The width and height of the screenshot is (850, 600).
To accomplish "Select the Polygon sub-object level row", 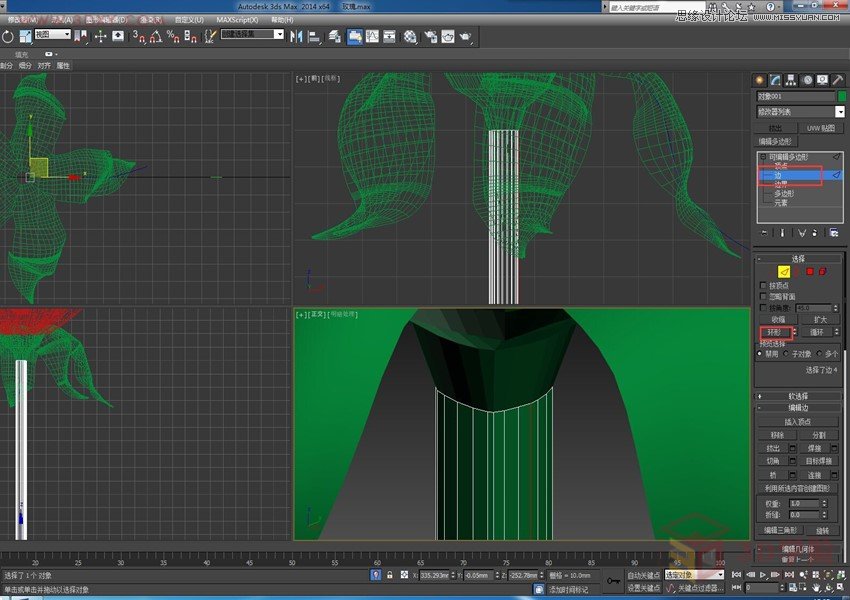I will [x=784, y=193].
